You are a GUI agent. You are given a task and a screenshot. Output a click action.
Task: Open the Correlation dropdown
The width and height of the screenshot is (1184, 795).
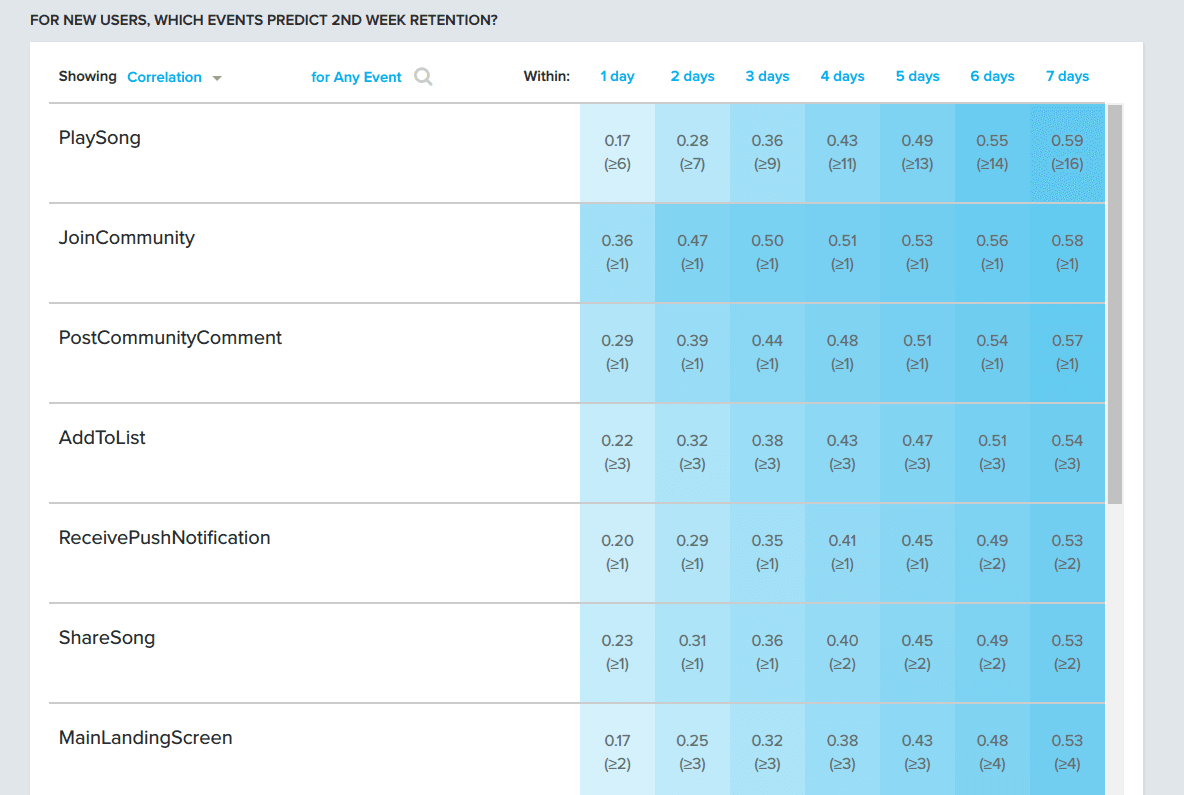(174, 77)
